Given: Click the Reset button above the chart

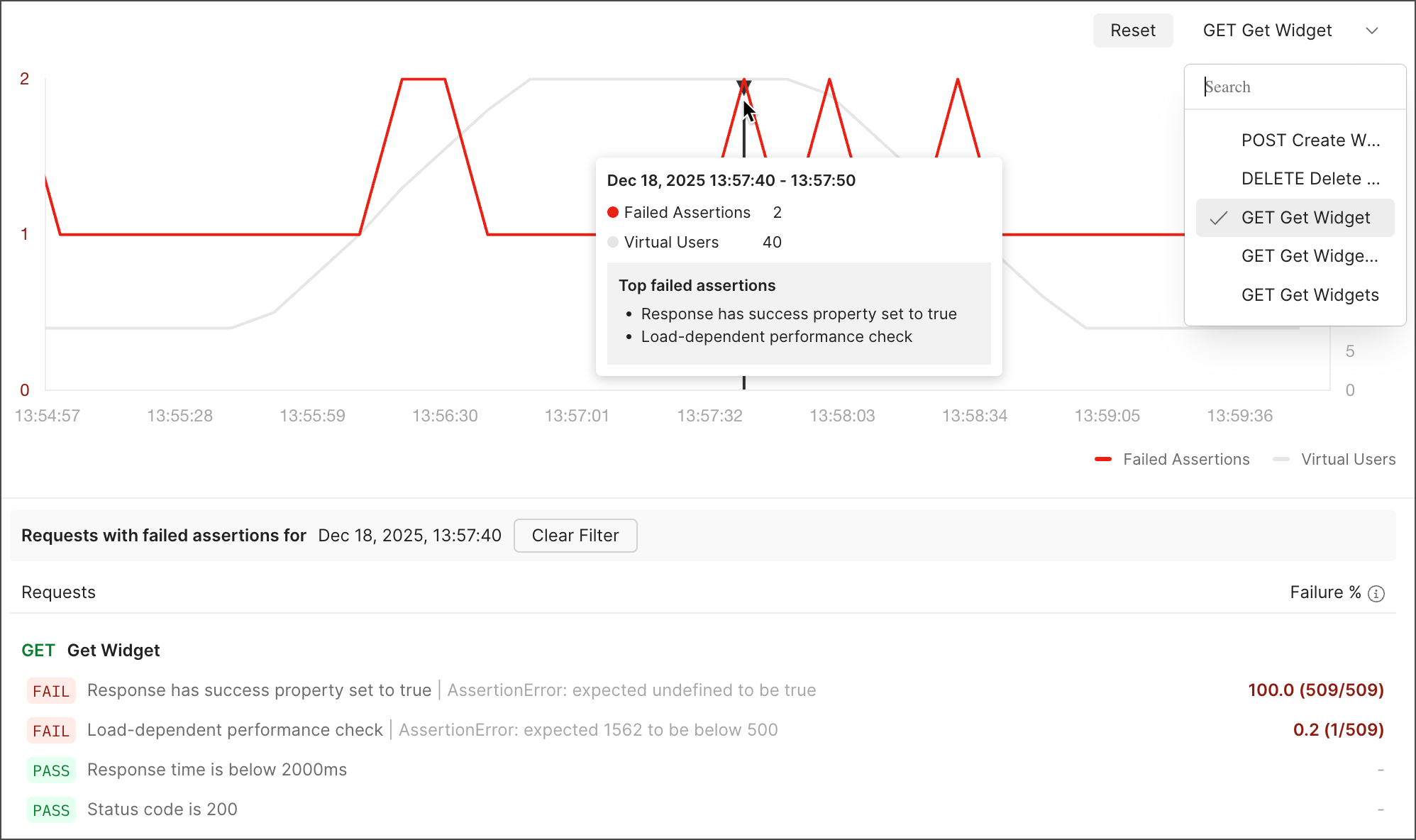Looking at the screenshot, I should pos(1133,31).
